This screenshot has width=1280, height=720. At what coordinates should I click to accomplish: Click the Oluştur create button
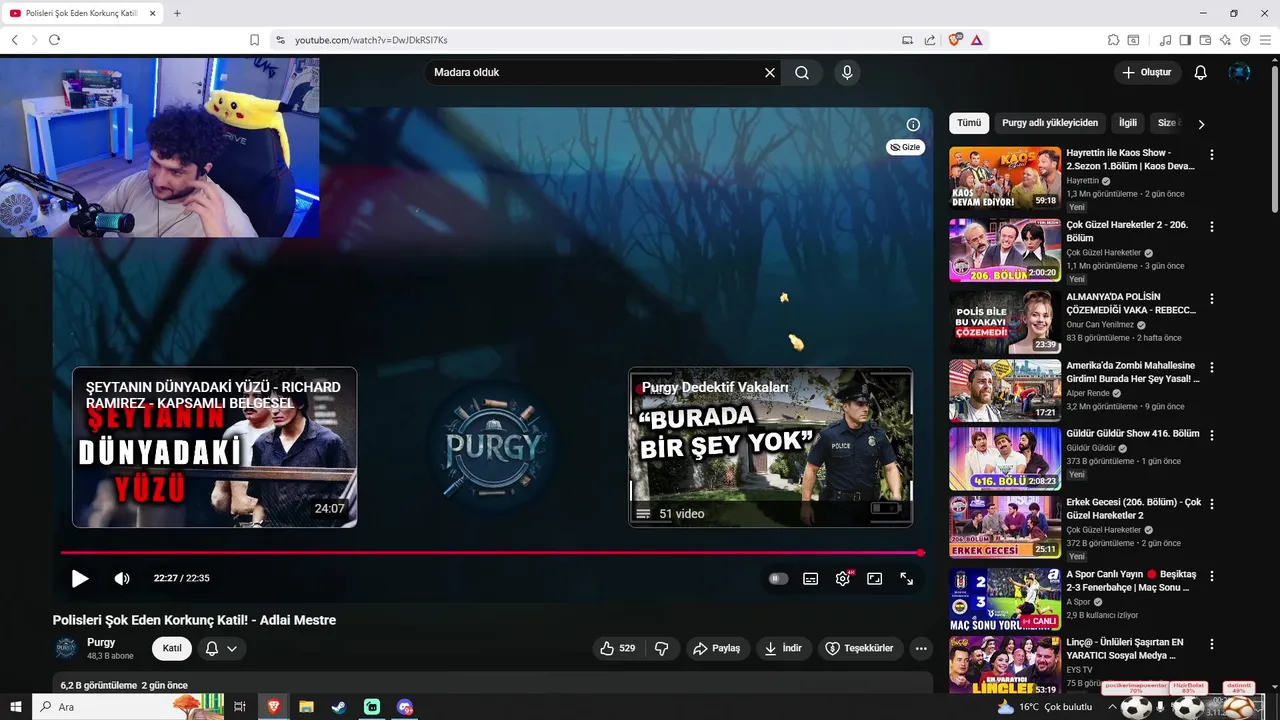[1147, 73]
